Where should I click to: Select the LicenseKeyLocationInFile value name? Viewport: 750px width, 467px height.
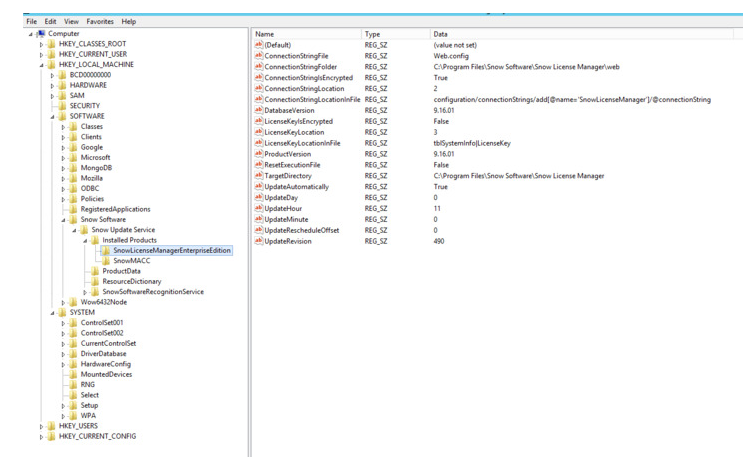[302, 143]
